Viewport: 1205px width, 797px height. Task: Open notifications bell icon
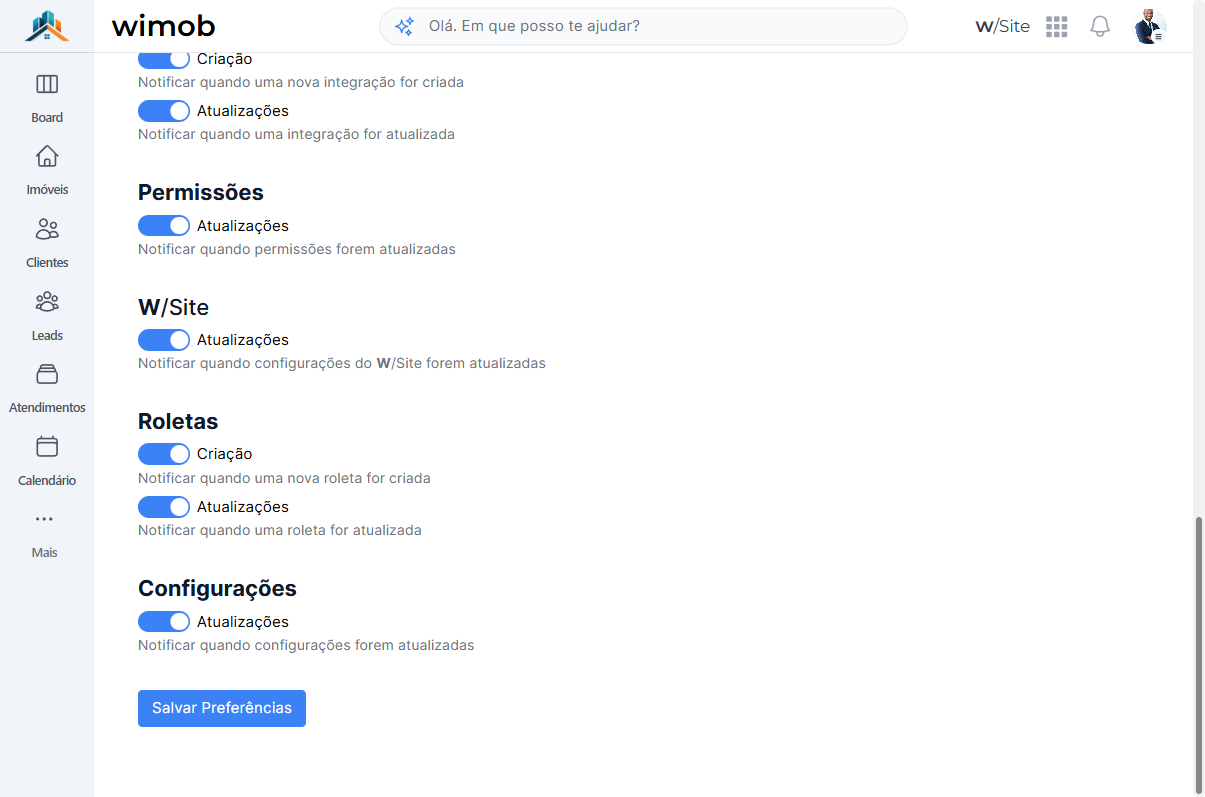click(1100, 27)
